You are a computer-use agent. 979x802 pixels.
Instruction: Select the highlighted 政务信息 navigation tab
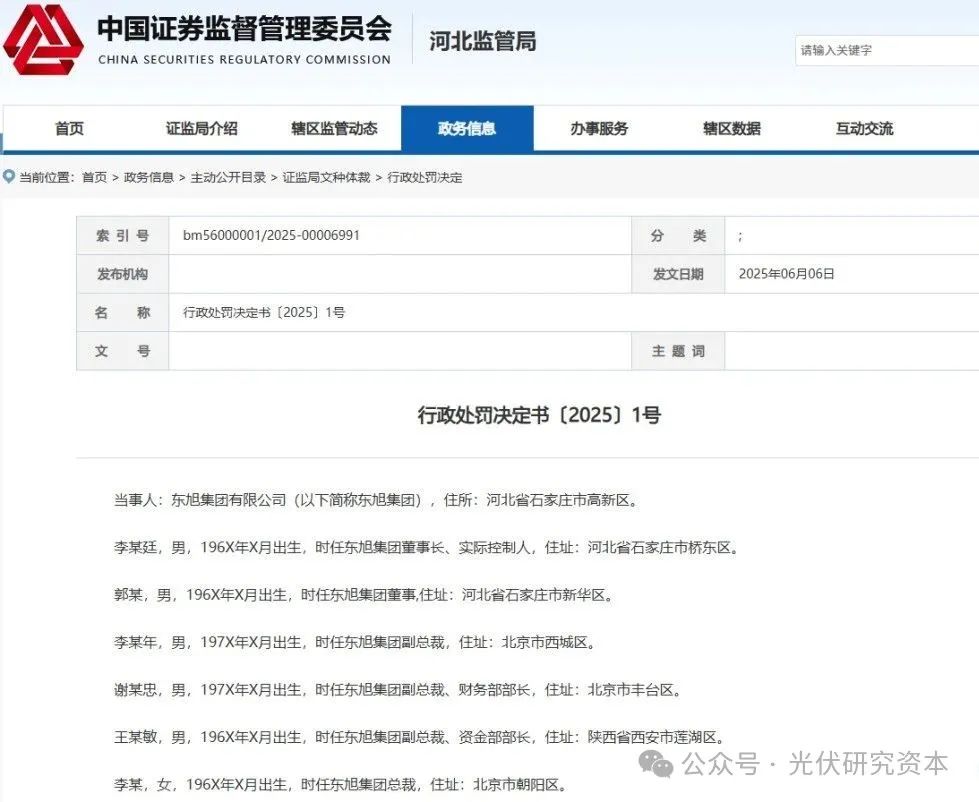[467, 129]
